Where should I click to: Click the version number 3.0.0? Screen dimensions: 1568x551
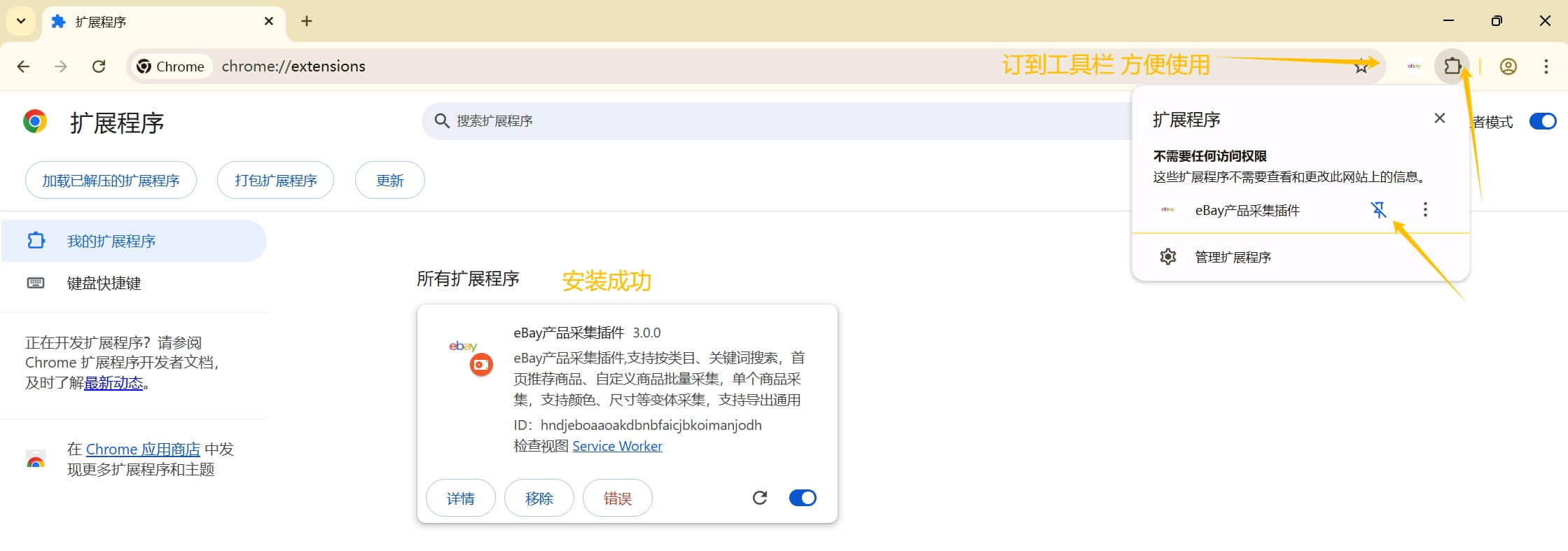click(x=647, y=333)
